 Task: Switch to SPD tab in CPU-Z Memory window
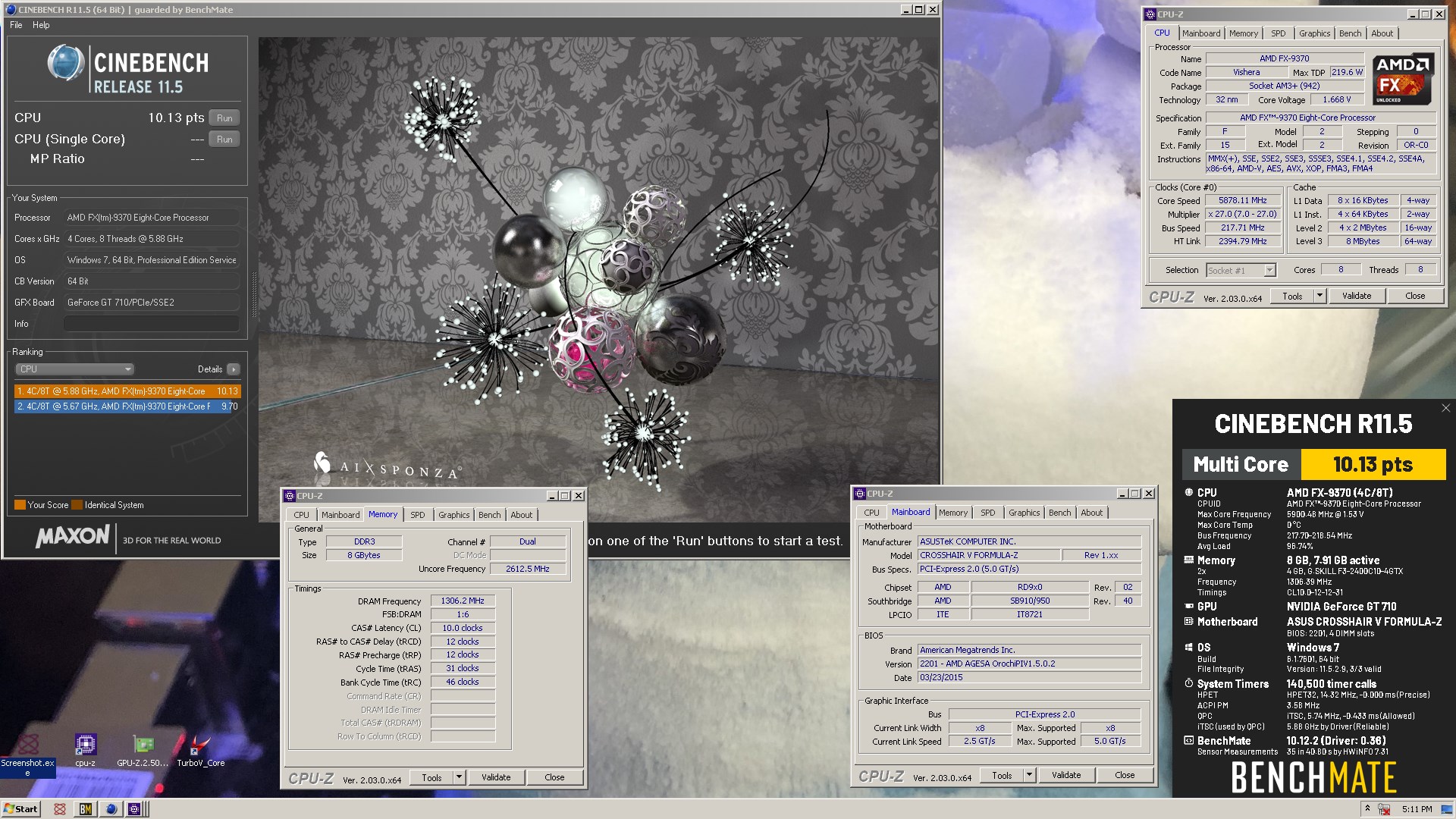point(418,515)
